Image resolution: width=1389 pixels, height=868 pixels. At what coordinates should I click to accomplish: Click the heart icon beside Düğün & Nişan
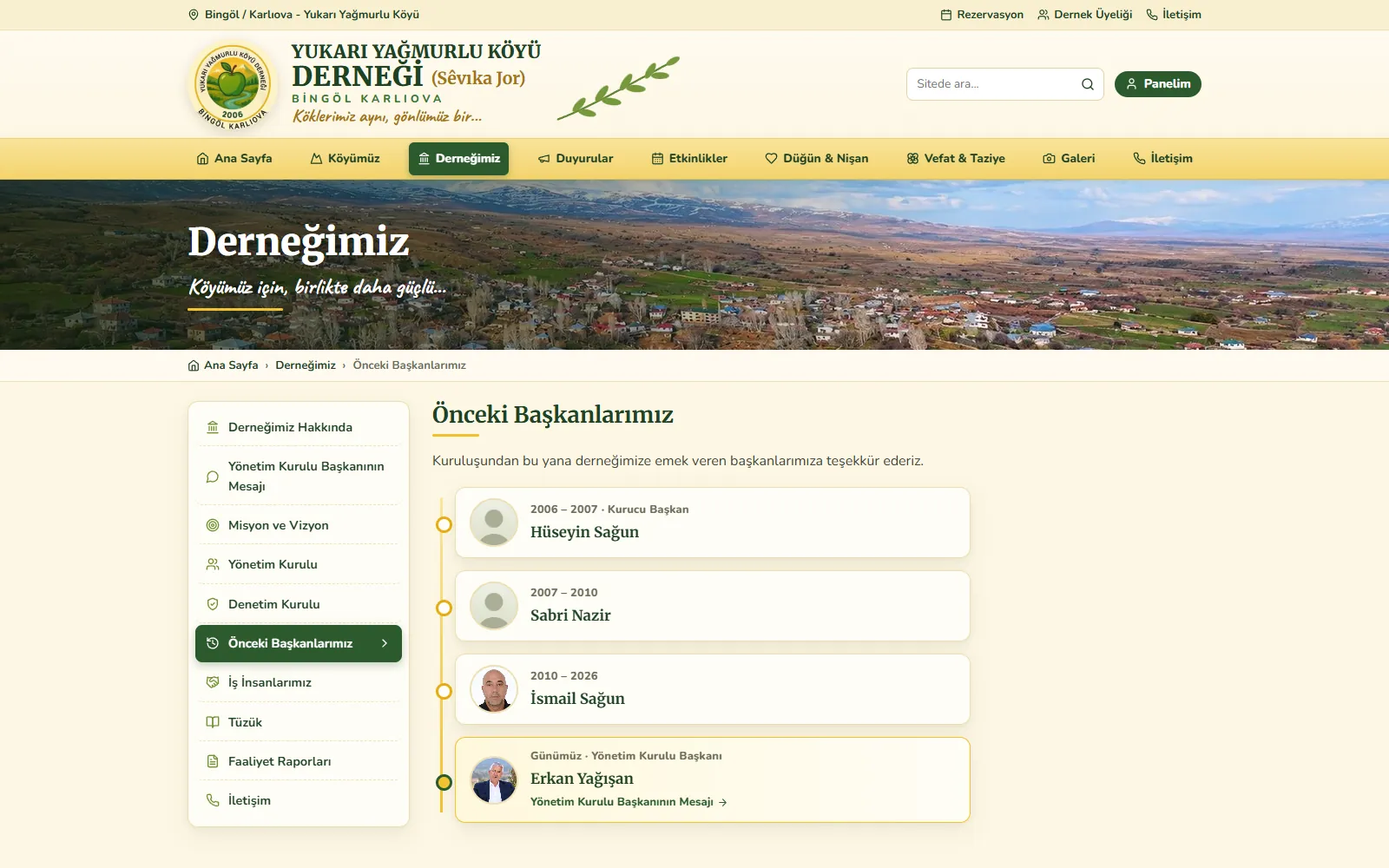click(x=771, y=159)
